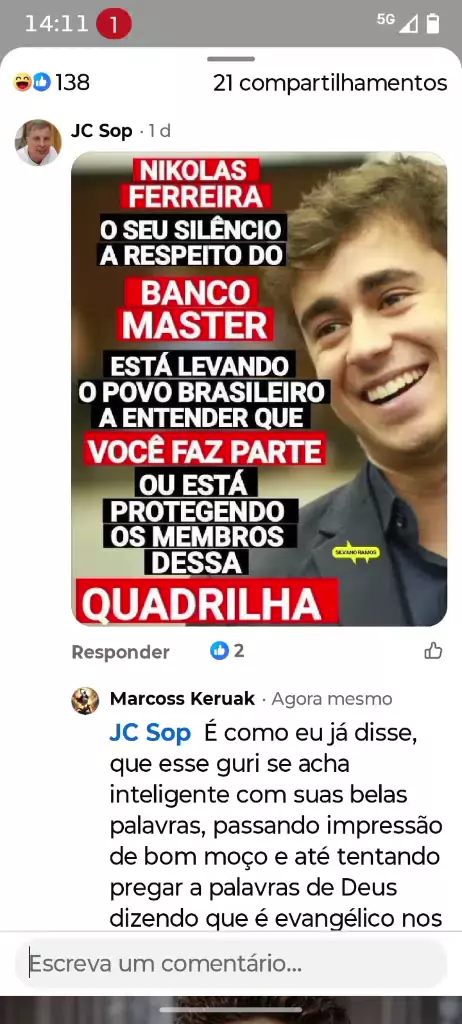The width and height of the screenshot is (462, 1024).
Task: Tap the battery icon in status bar
Action: click(x=433, y=24)
